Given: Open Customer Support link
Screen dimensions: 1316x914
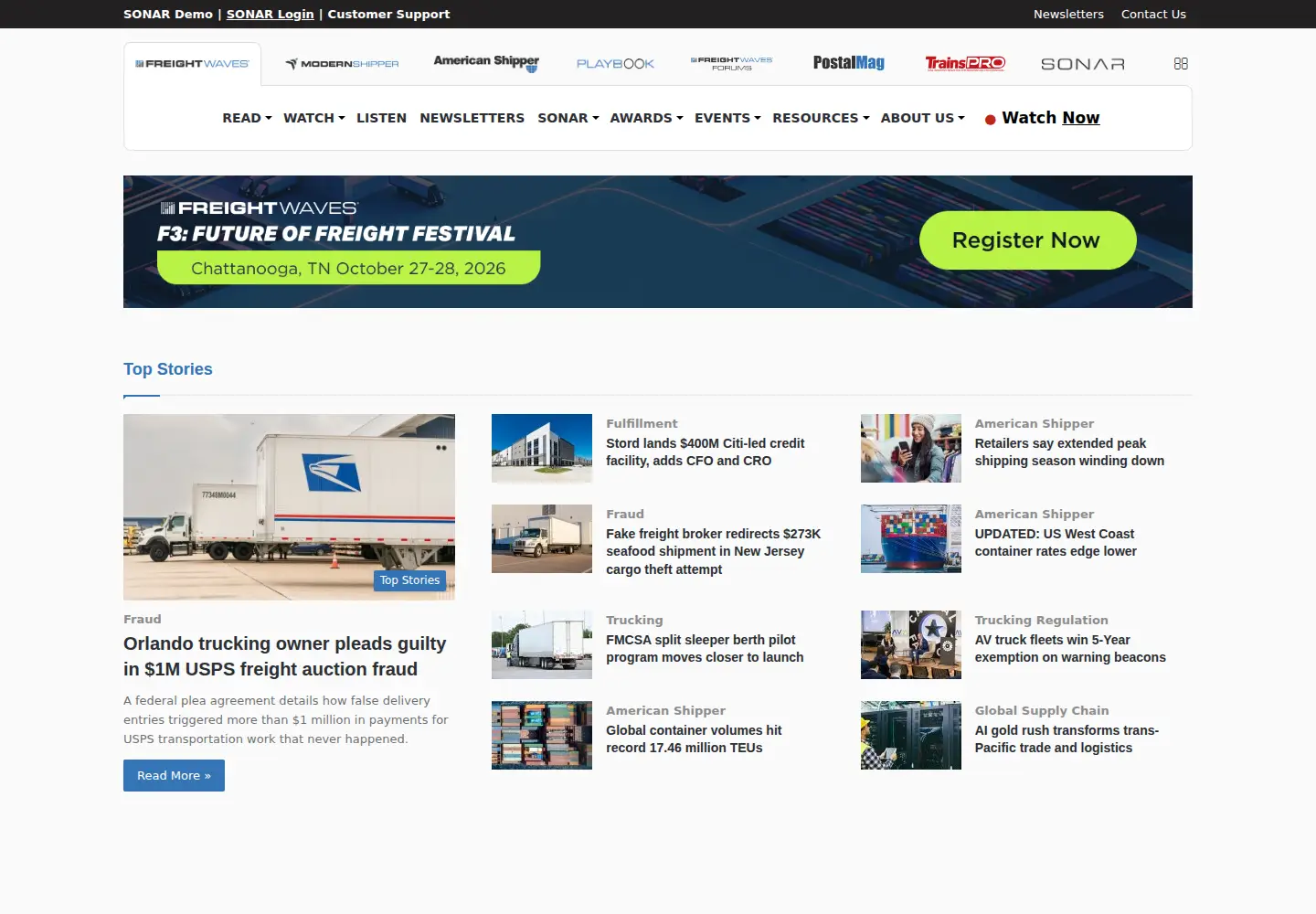Looking at the screenshot, I should point(388,14).
